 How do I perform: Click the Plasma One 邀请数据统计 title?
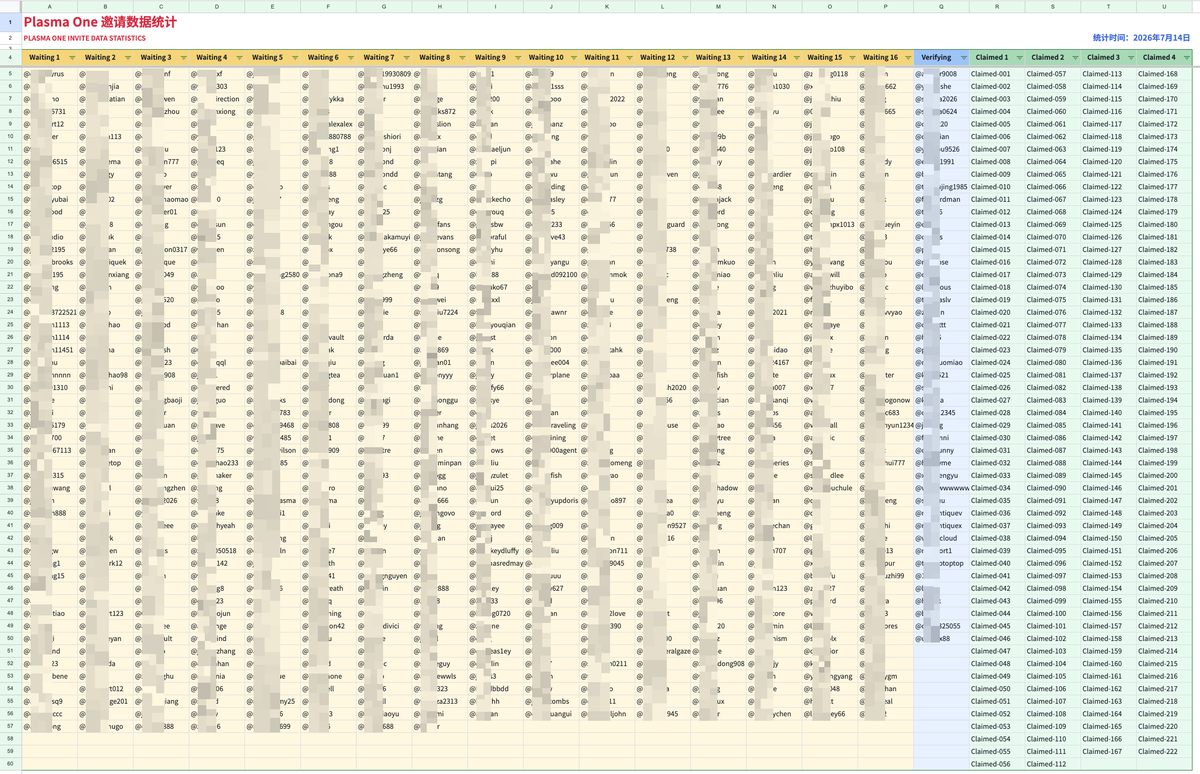101,21
